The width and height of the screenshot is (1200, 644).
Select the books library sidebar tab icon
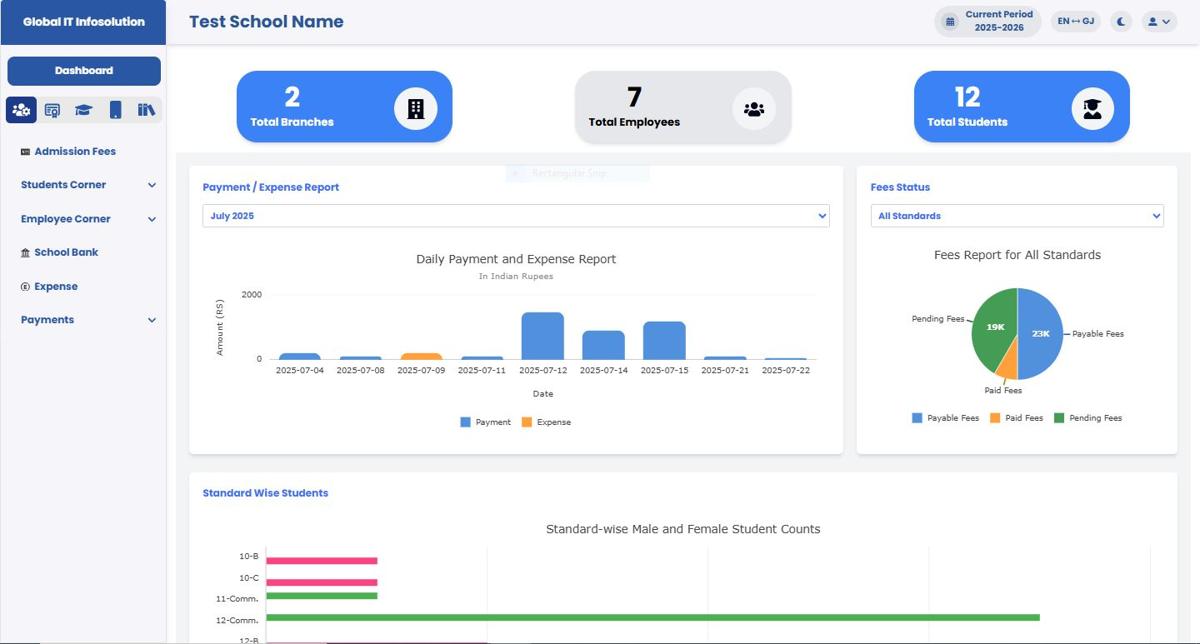point(146,110)
